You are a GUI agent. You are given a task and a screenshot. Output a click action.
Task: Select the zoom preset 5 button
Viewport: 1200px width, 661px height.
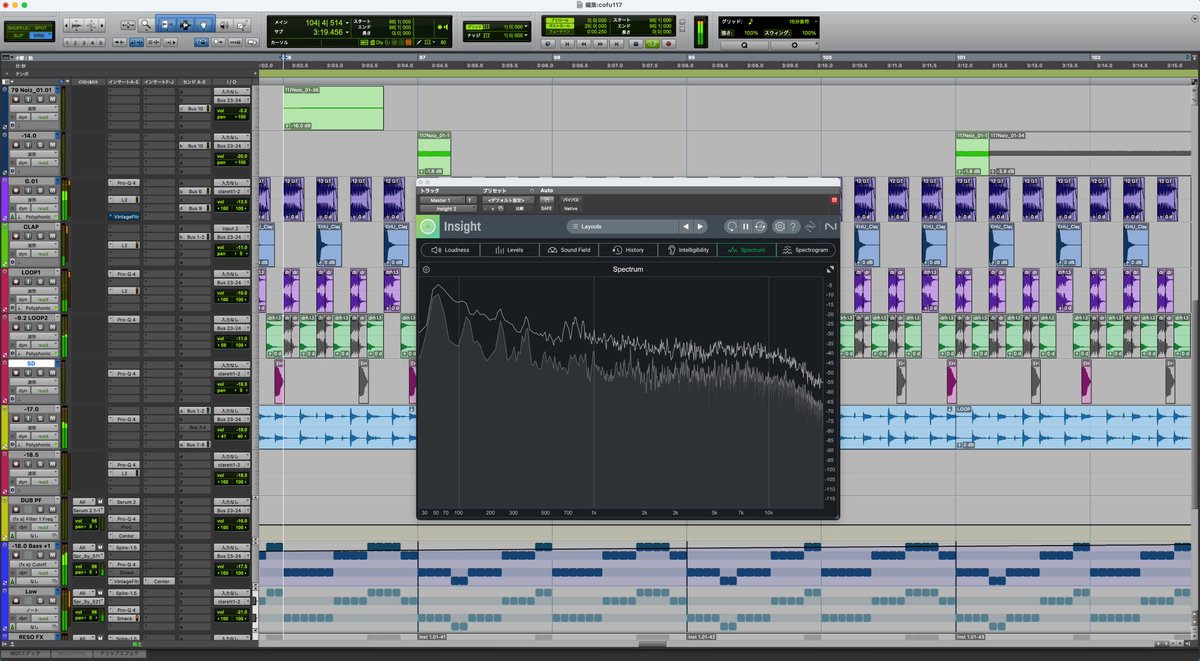tap(100, 43)
